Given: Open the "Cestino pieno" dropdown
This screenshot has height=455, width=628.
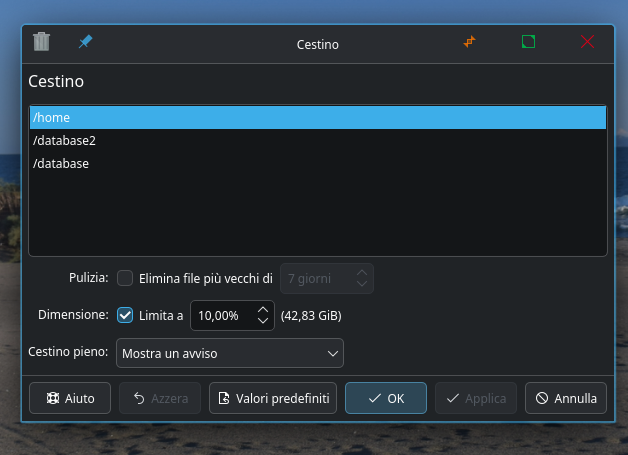Looking at the screenshot, I should click(230, 353).
